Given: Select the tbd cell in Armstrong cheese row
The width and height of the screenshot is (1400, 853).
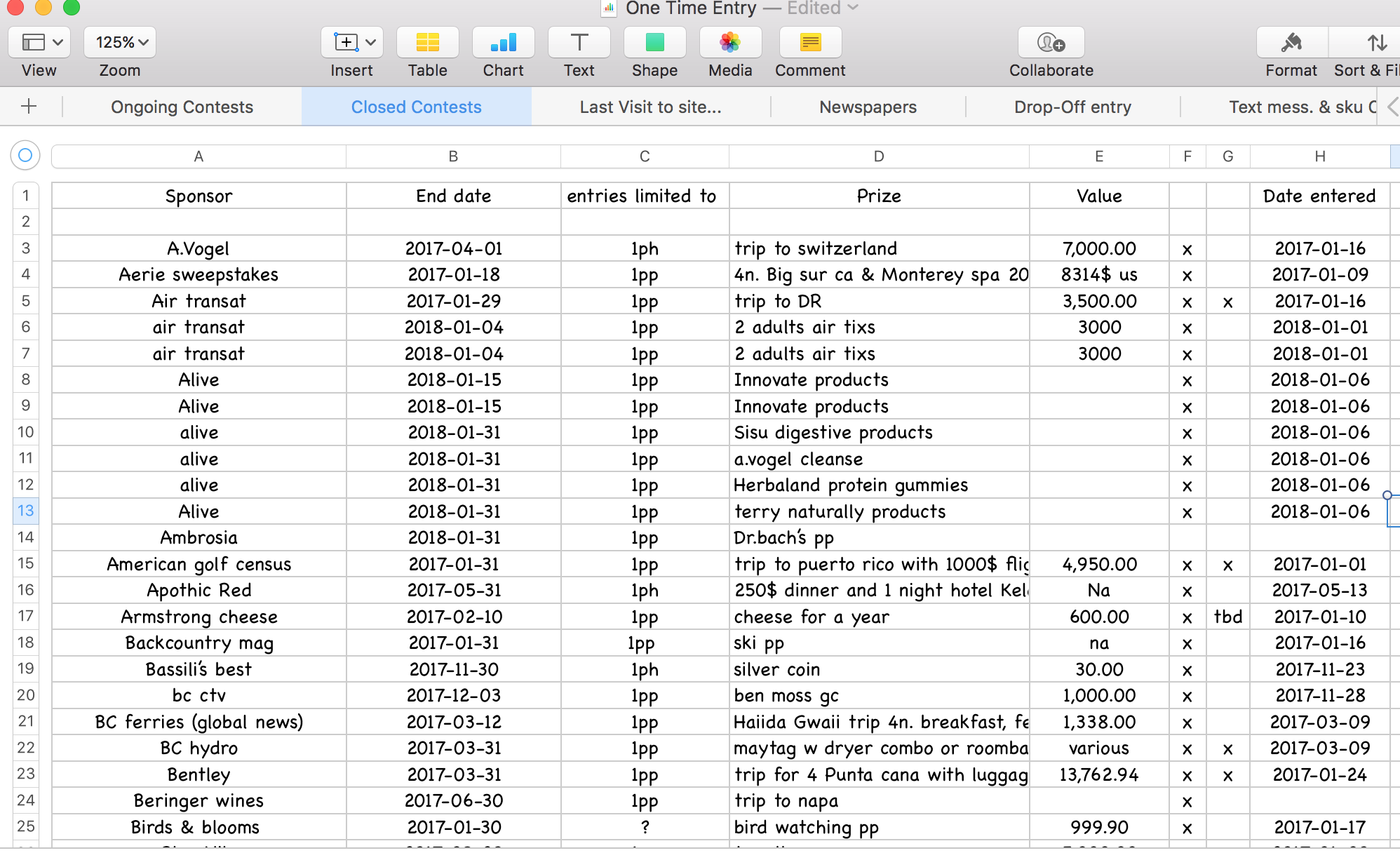Looking at the screenshot, I should coord(1228,617).
